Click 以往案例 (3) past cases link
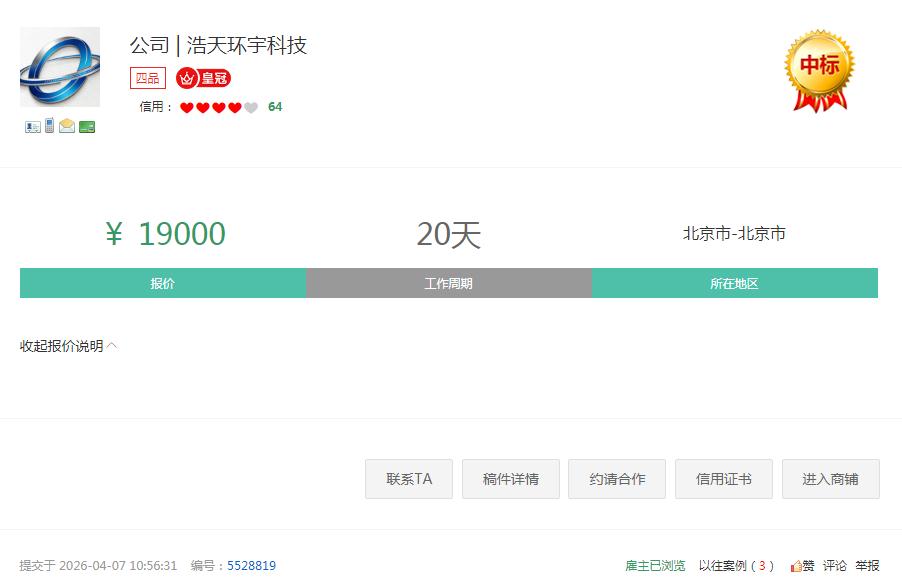The height and width of the screenshot is (587, 902). pyautogui.click(x=736, y=566)
